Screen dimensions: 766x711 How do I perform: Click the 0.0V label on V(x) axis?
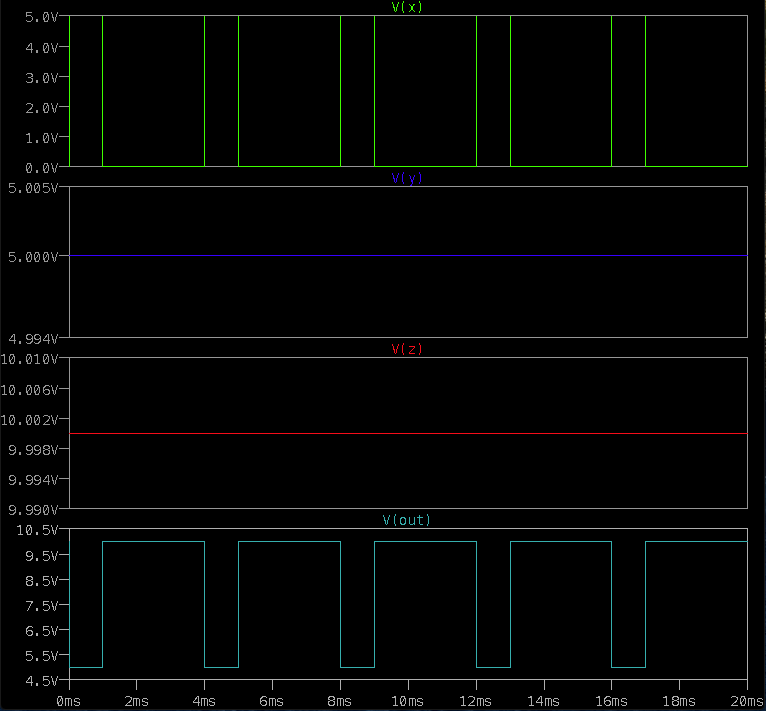click(42, 168)
